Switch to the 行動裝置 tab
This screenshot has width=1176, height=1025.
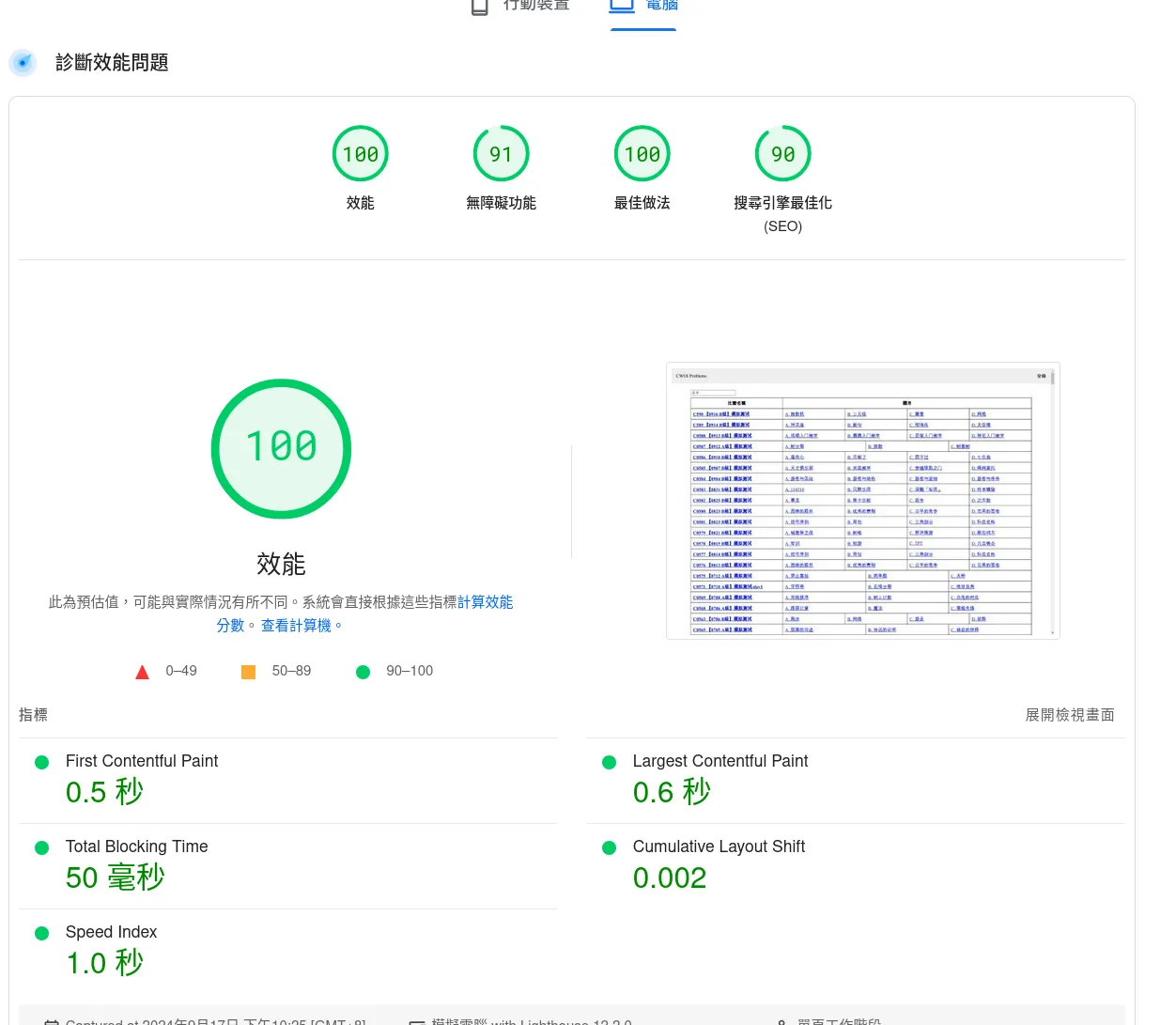coord(521,7)
